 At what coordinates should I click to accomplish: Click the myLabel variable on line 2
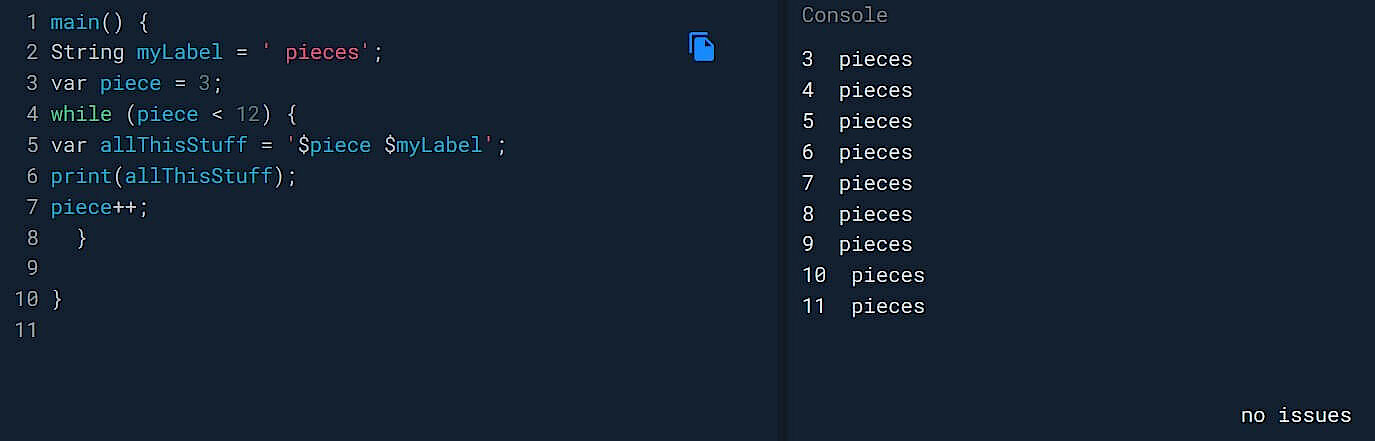[179, 52]
